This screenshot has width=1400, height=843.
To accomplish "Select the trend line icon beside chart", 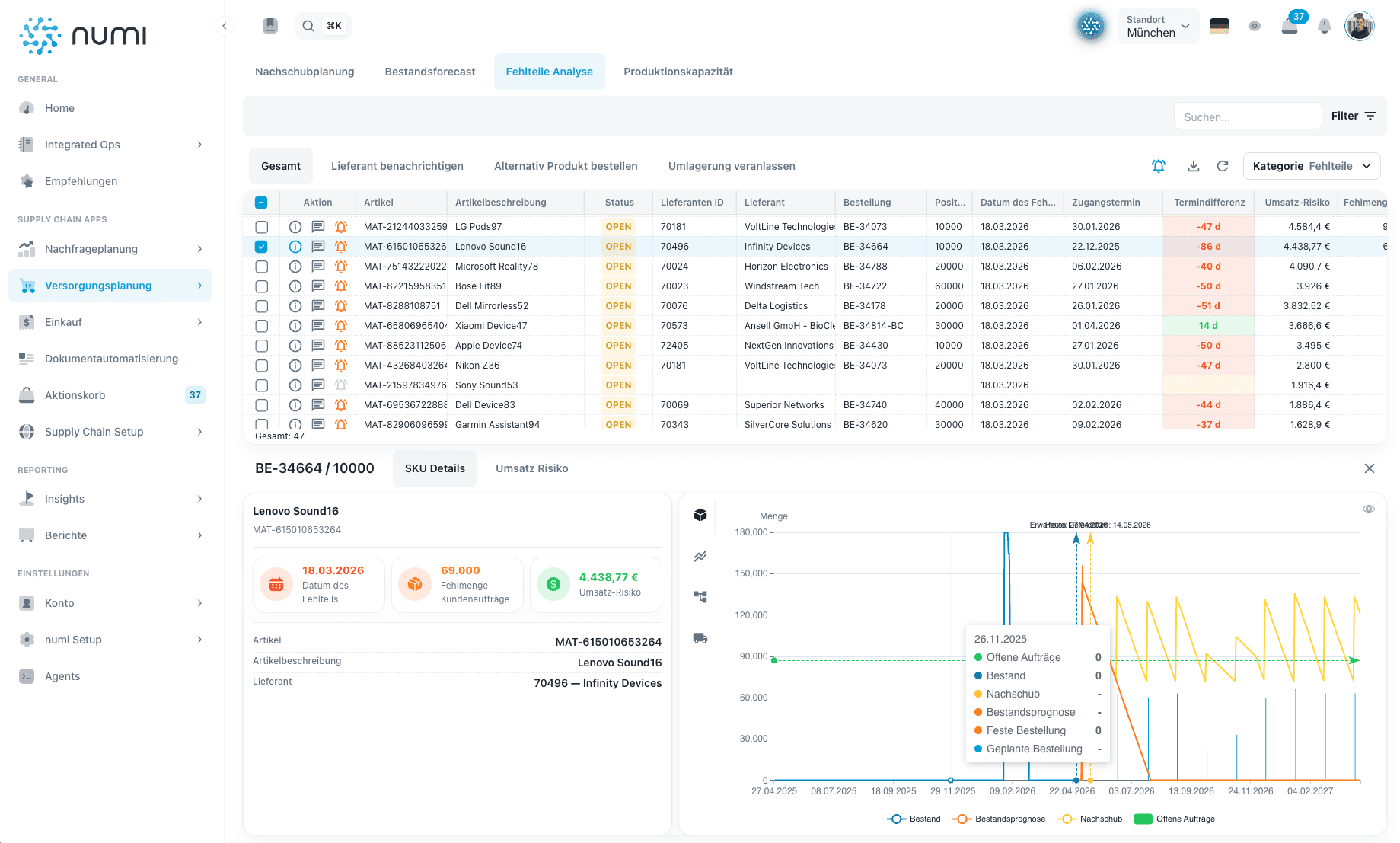I will coord(700,556).
